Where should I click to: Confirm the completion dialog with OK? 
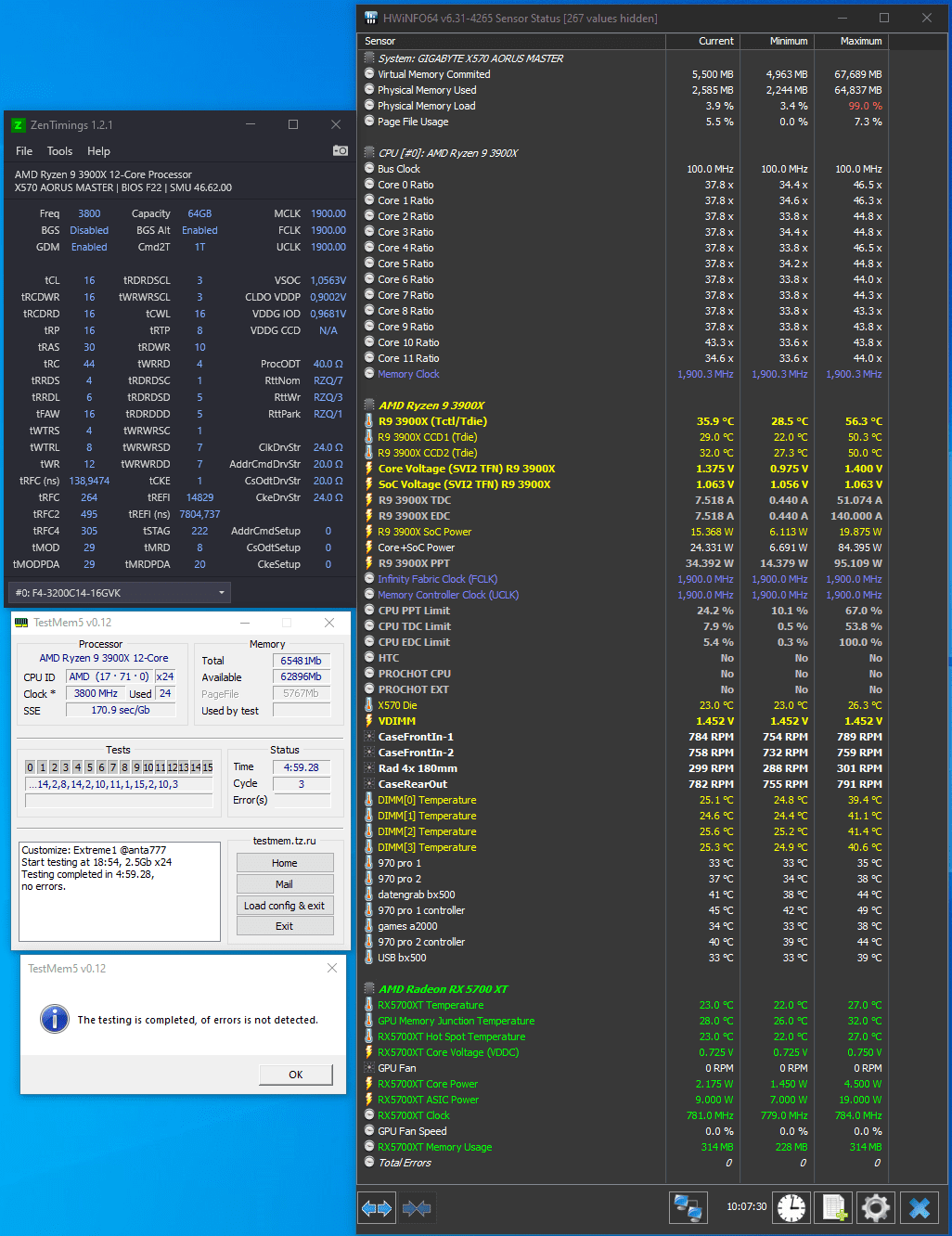[296, 1075]
